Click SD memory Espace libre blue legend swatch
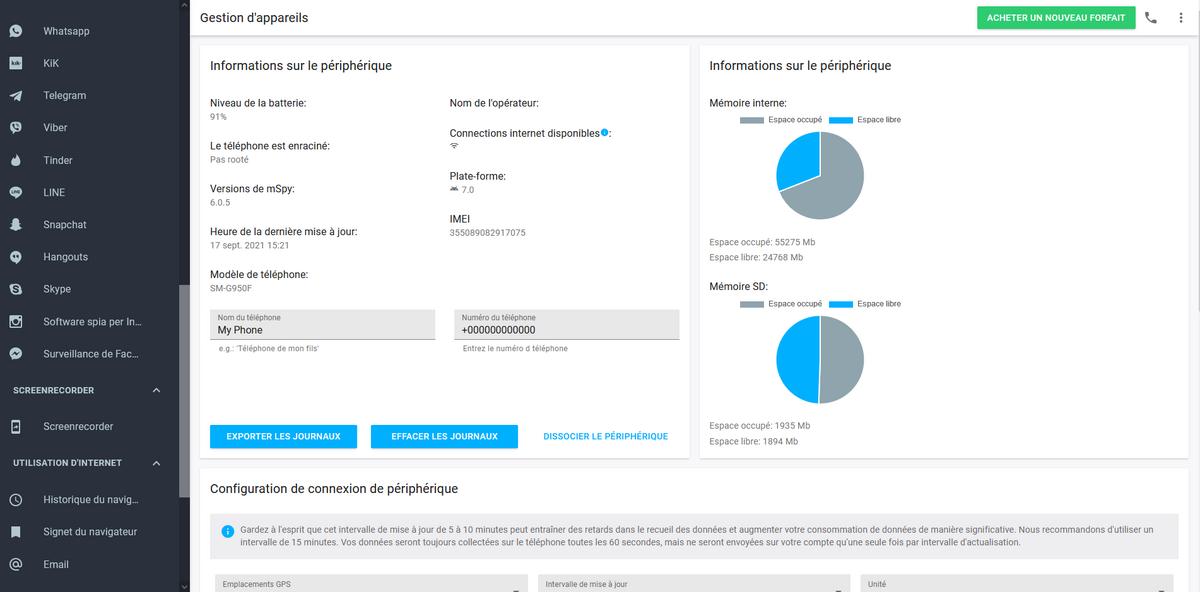The image size is (1200, 592). [x=841, y=304]
